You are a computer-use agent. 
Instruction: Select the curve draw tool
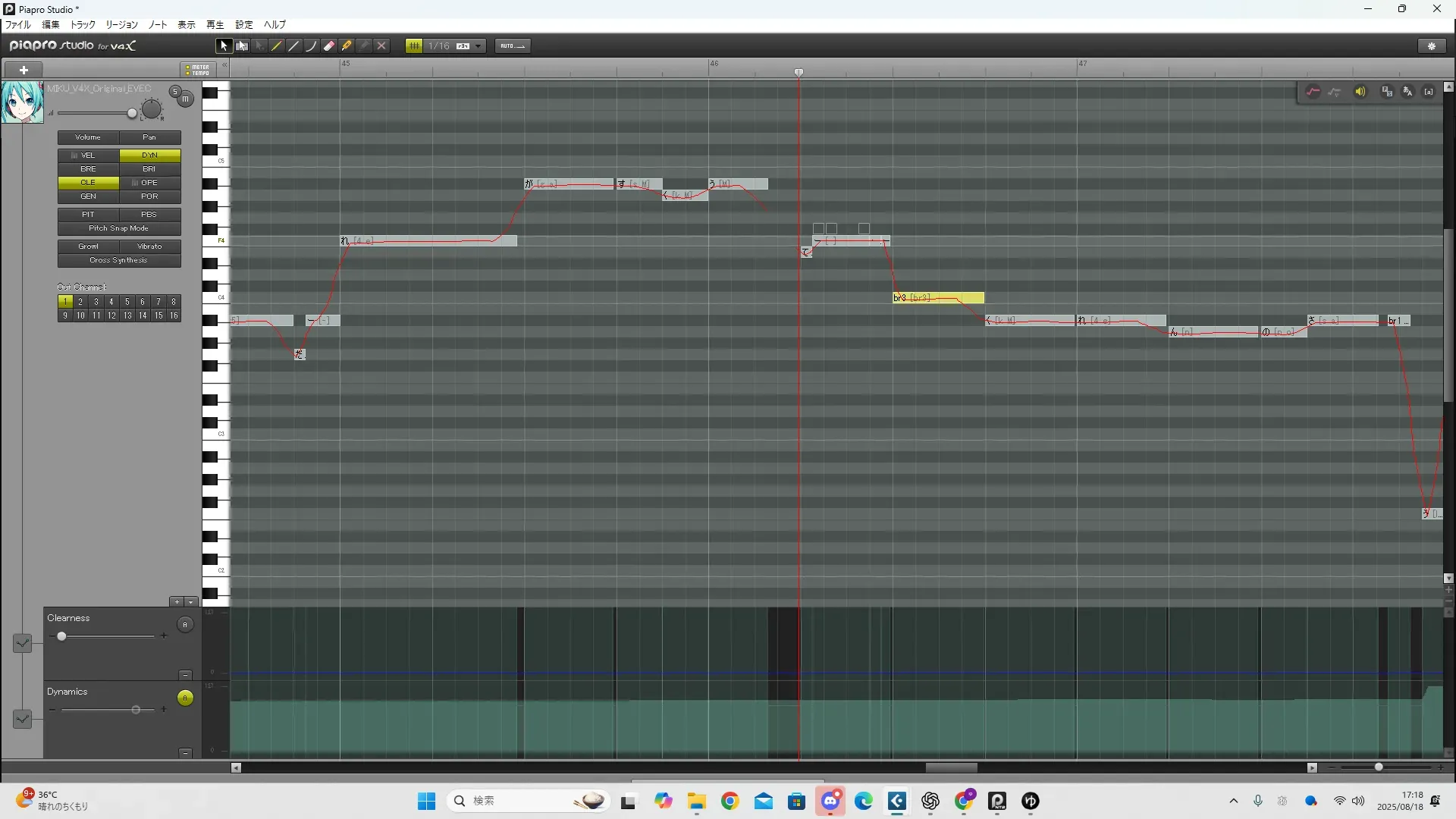click(x=312, y=46)
